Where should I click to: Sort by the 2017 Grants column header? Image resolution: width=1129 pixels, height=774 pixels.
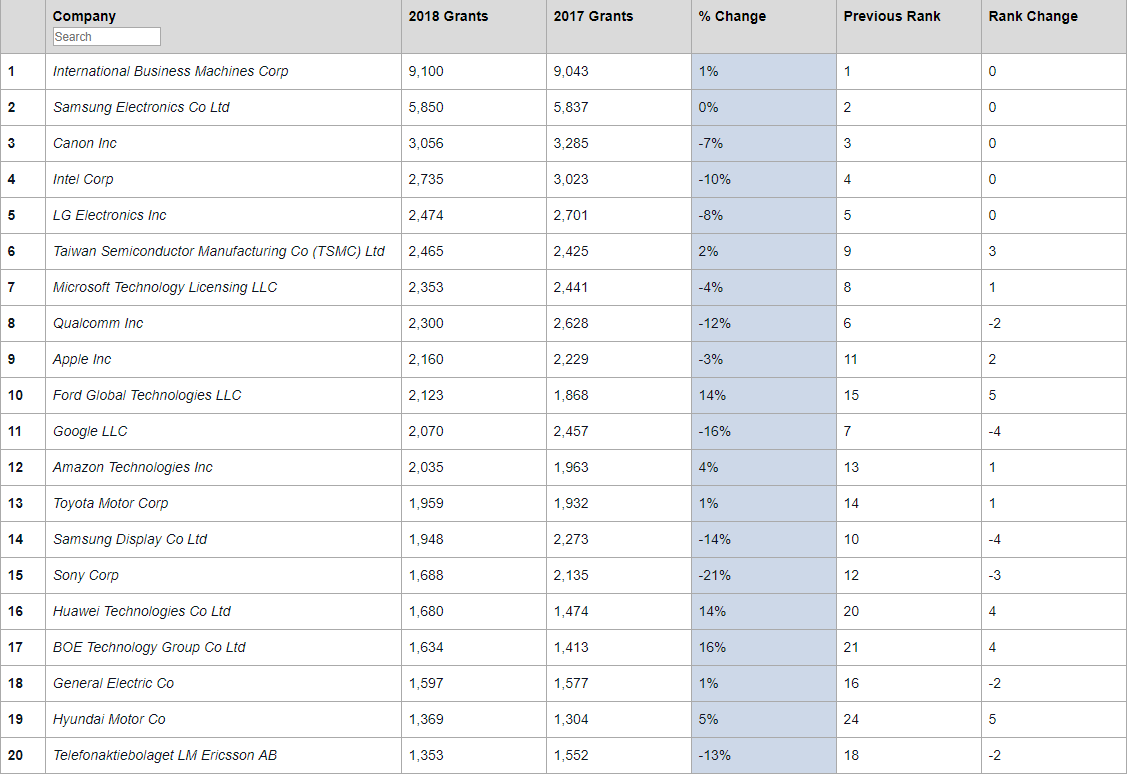pos(593,16)
